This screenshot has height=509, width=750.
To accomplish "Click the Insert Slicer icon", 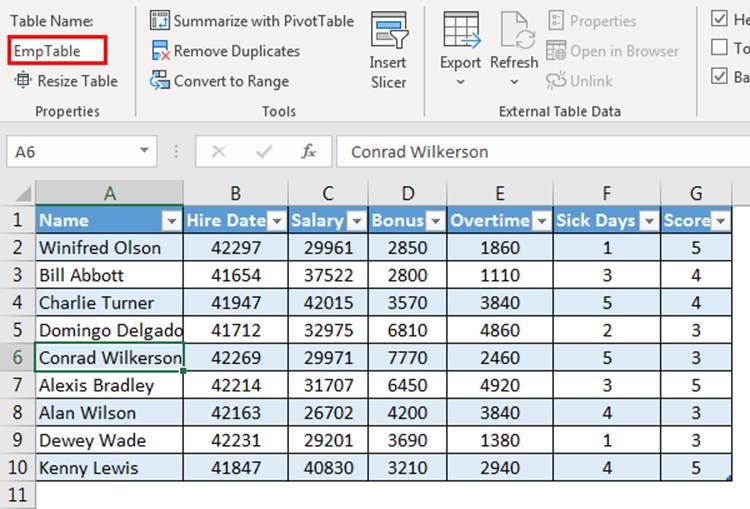I will [x=389, y=30].
